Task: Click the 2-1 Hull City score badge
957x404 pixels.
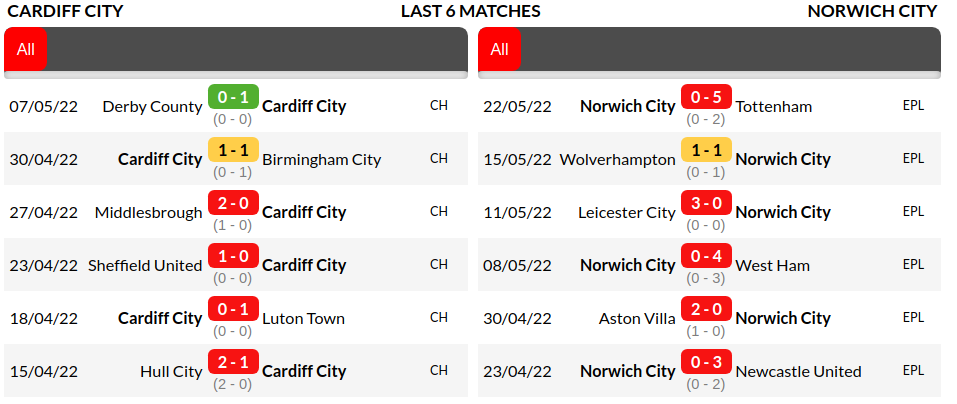Action: pyautogui.click(x=233, y=363)
